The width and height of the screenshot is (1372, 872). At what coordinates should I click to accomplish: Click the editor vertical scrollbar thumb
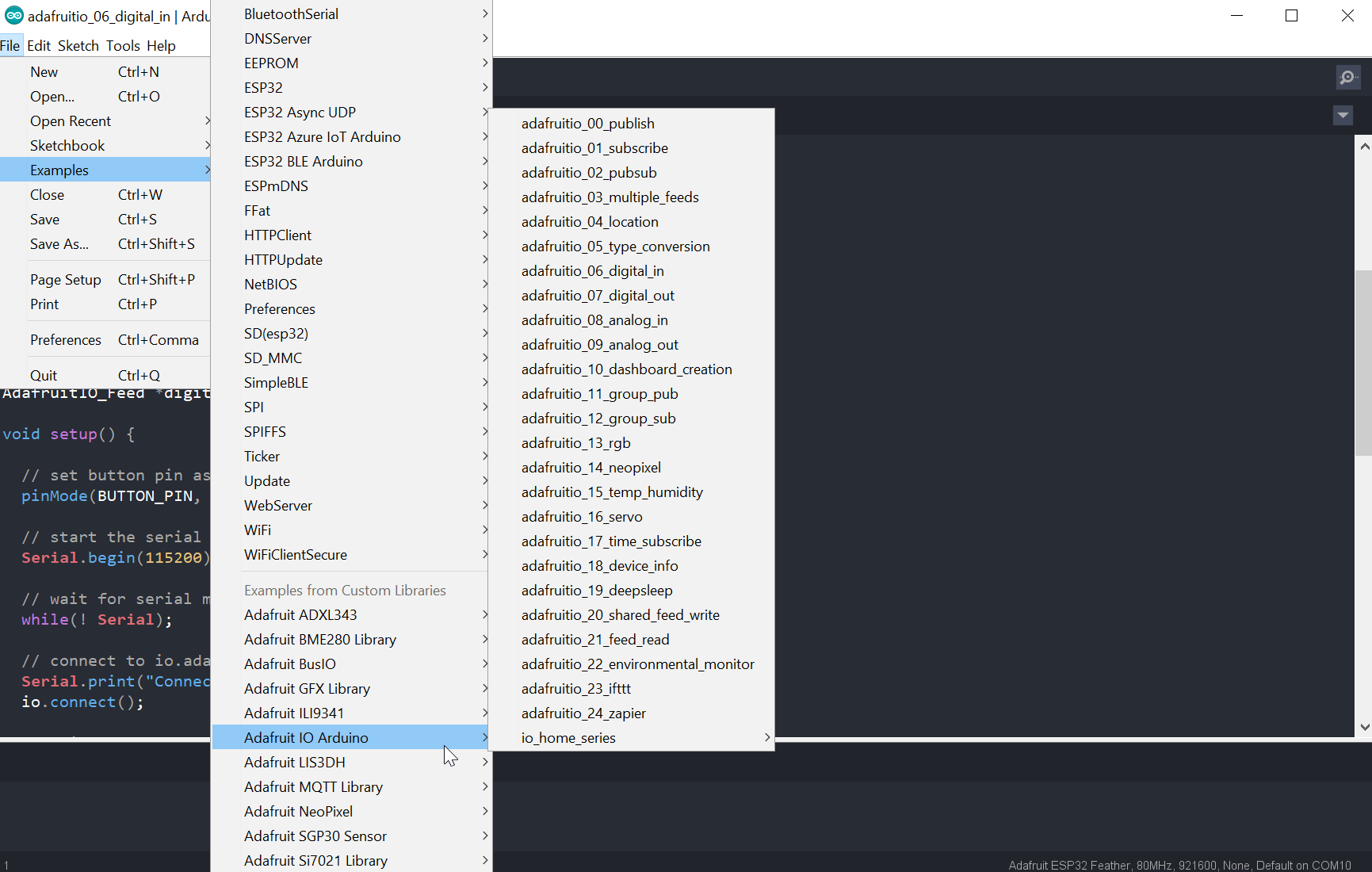tap(1363, 363)
